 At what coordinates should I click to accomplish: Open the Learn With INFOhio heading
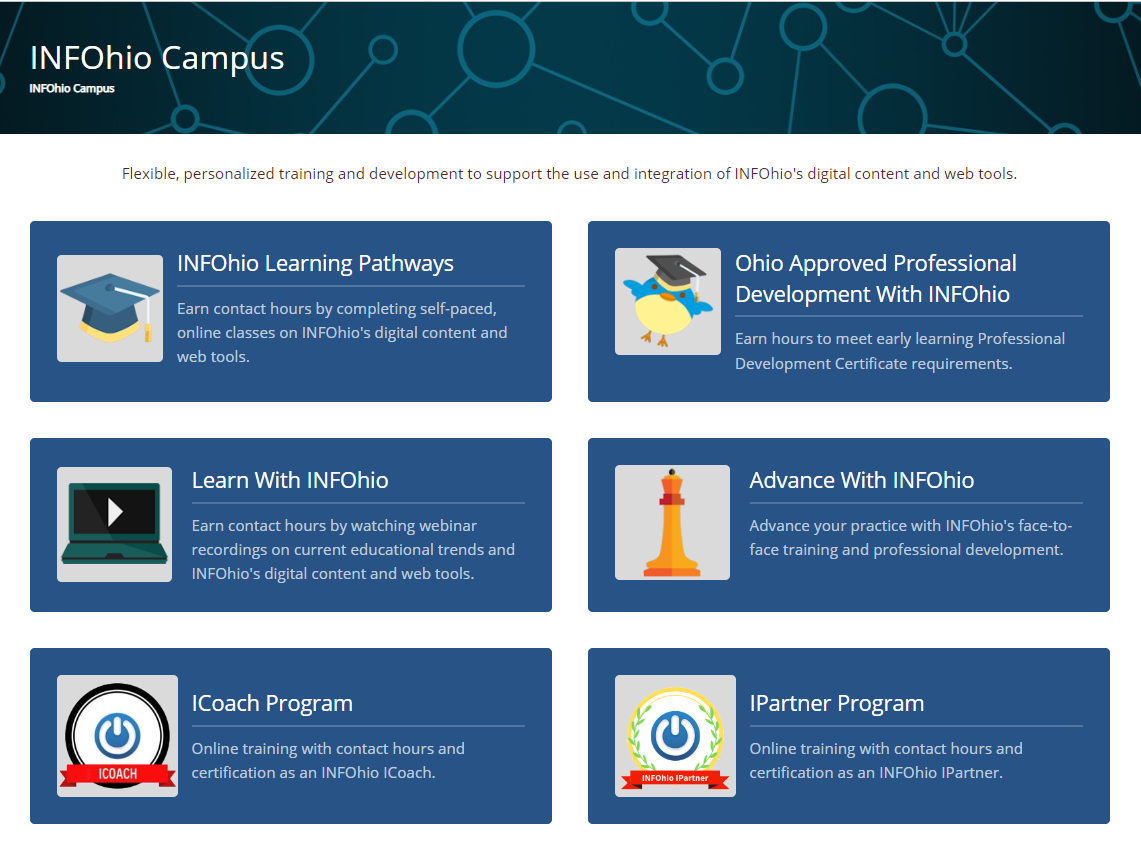[290, 480]
